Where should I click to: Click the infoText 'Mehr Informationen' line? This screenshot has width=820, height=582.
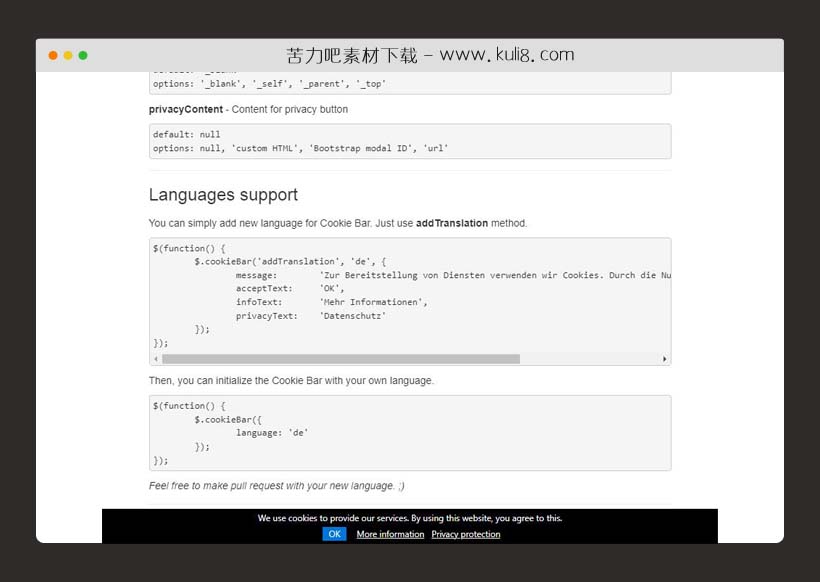331,302
